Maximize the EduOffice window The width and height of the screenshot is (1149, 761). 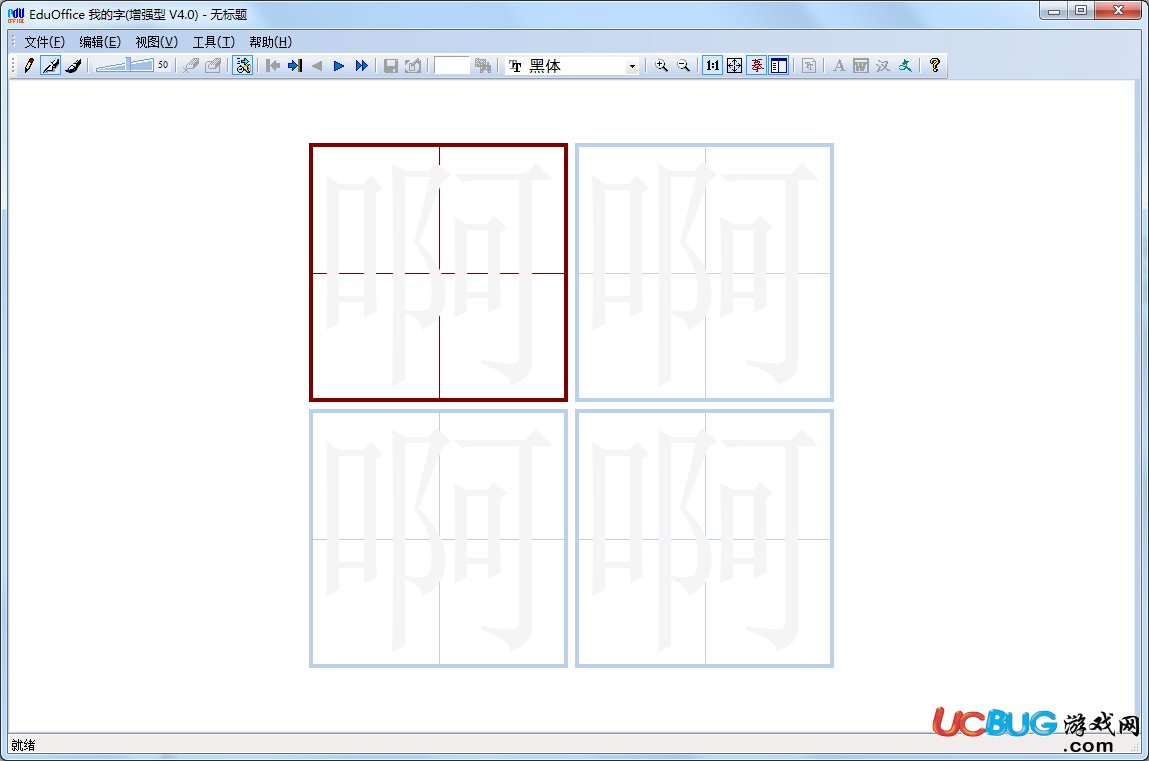point(1081,11)
